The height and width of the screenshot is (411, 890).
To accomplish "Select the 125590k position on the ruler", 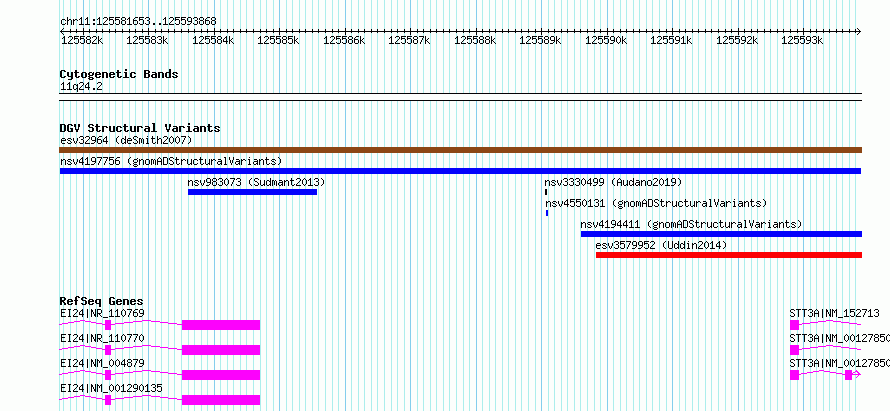I will tap(606, 40).
